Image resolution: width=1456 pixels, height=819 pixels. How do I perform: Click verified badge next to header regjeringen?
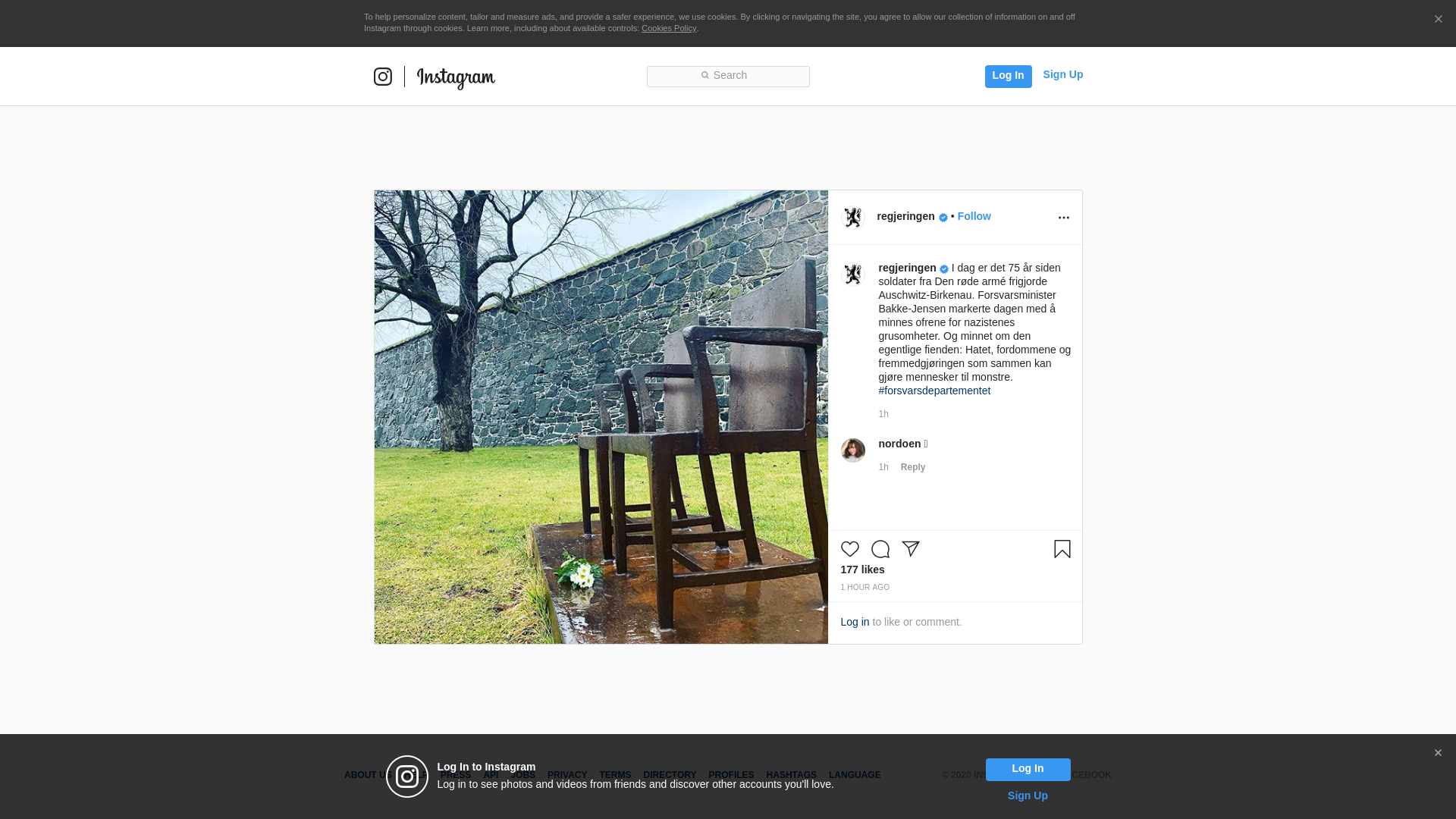pos(943,218)
